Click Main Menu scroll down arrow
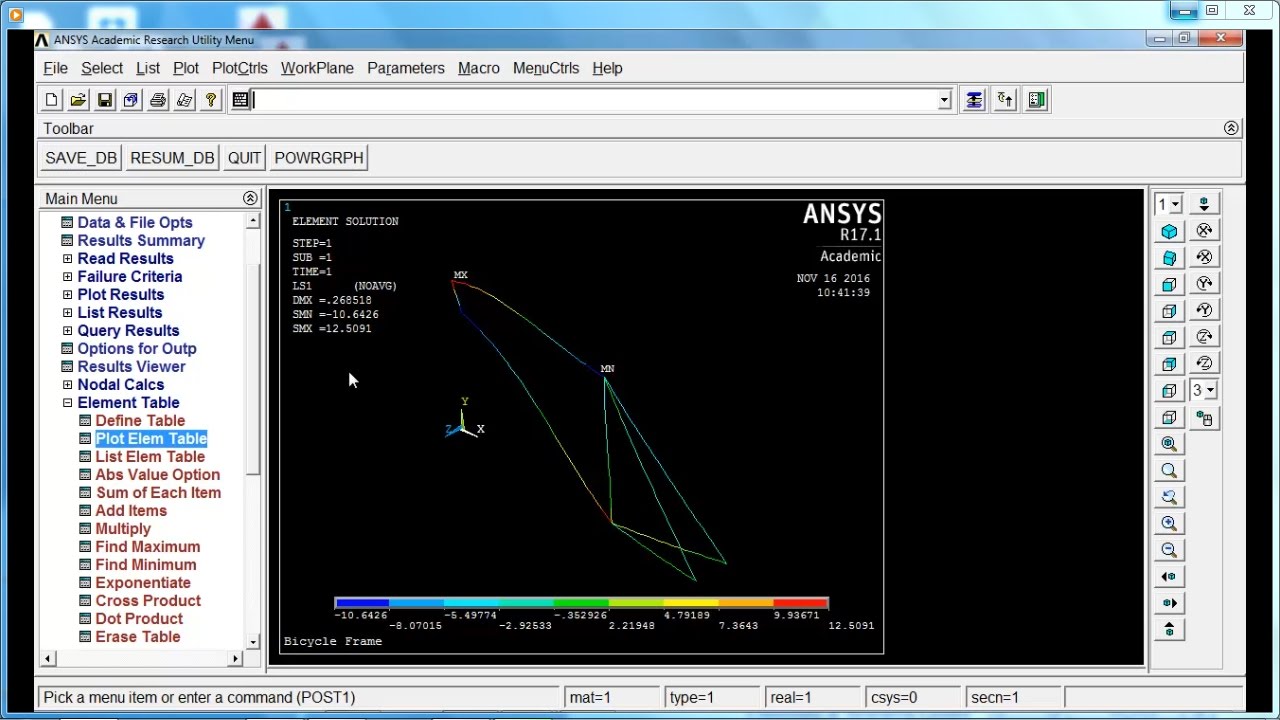This screenshot has width=1280, height=720. [x=253, y=642]
